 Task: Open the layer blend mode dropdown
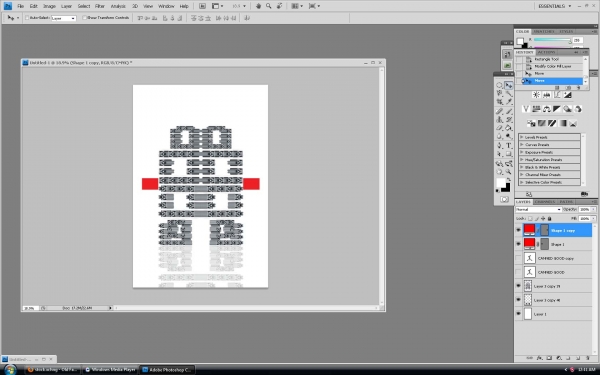point(538,209)
